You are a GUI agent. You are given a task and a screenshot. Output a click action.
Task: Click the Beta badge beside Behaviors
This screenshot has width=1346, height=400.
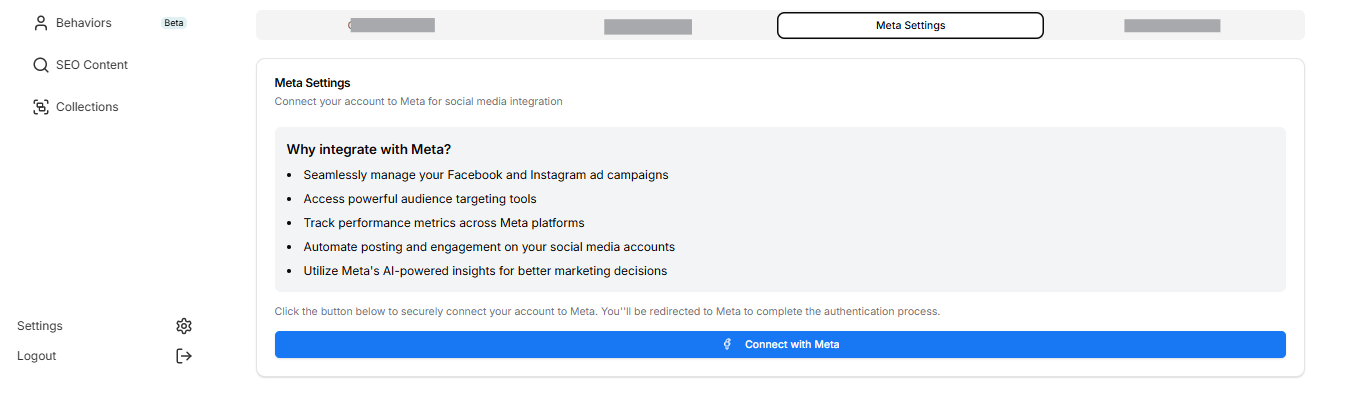point(174,23)
